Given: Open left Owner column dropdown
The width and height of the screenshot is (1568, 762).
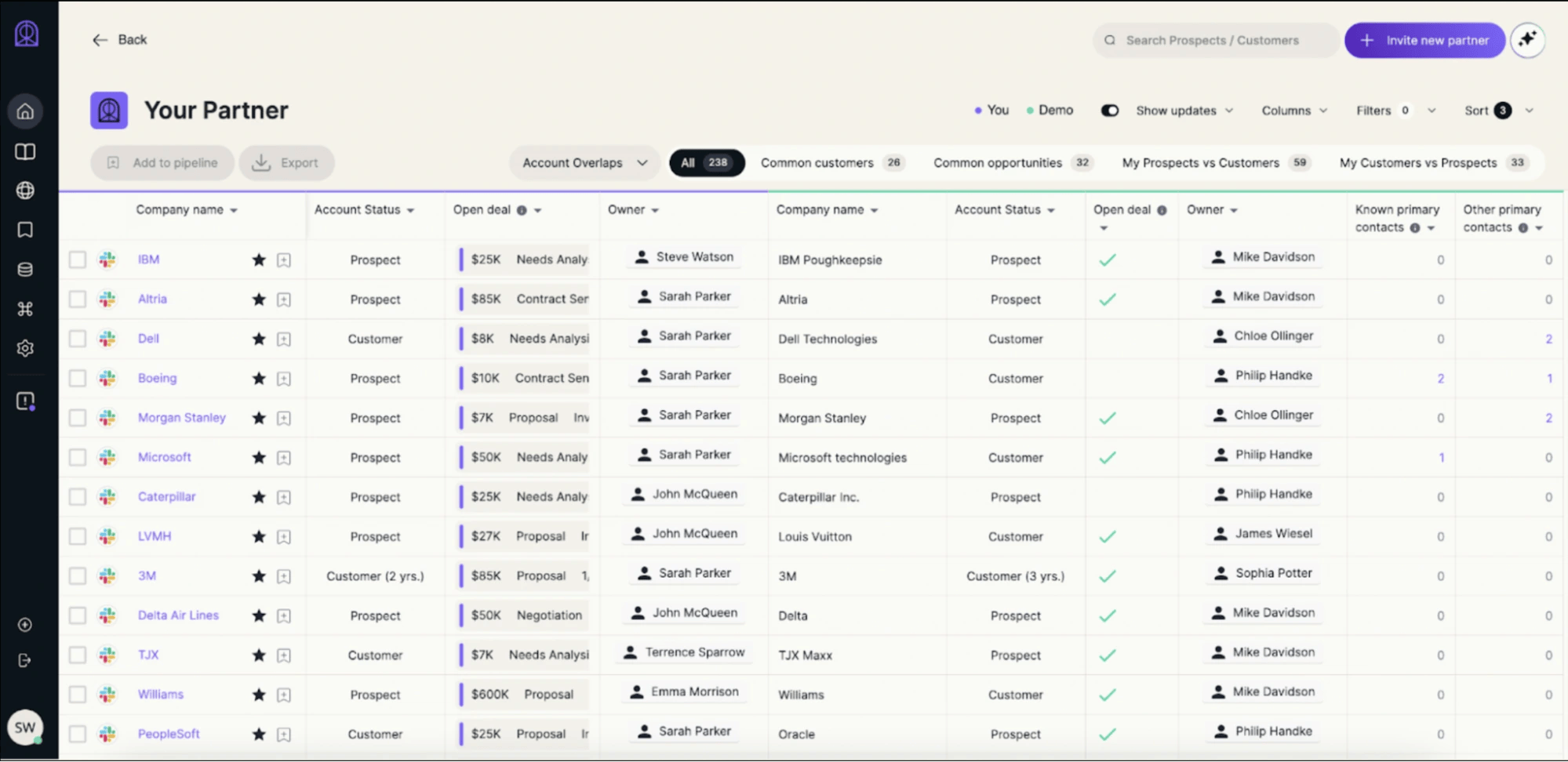Looking at the screenshot, I should [x=655, y=211].
